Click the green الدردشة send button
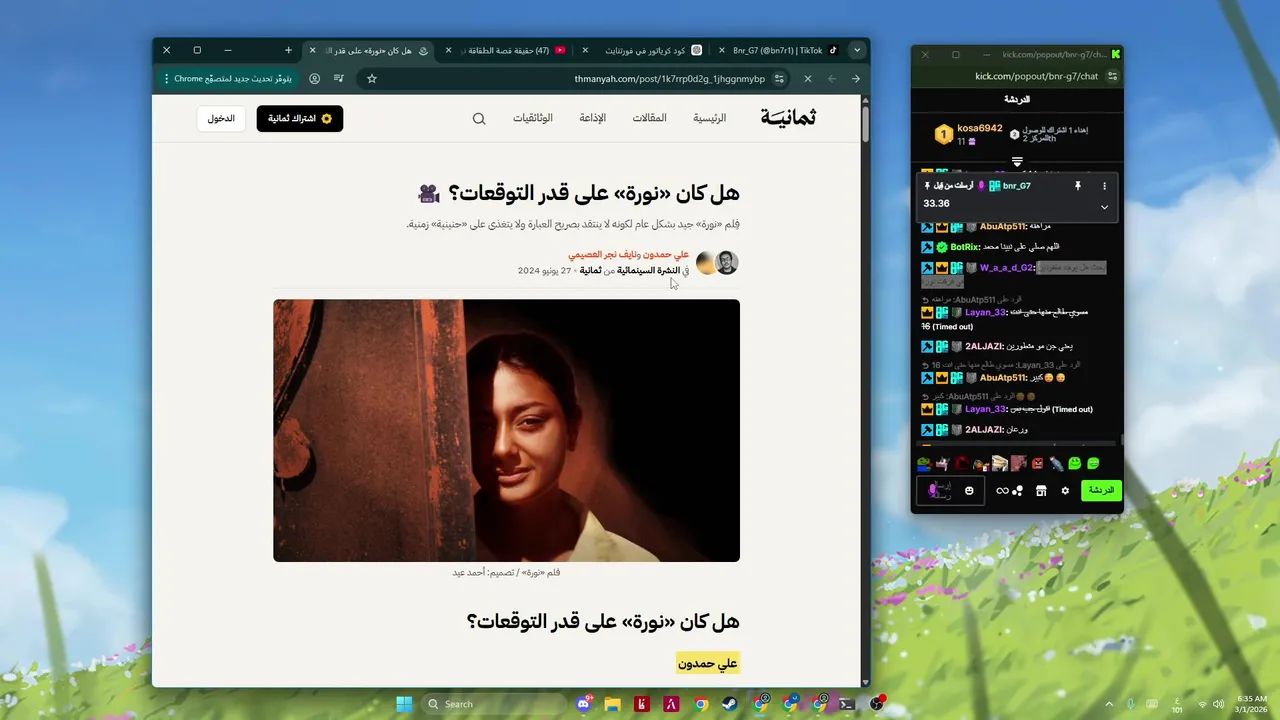This screenshot has height=720, width=1280. 1101,490
